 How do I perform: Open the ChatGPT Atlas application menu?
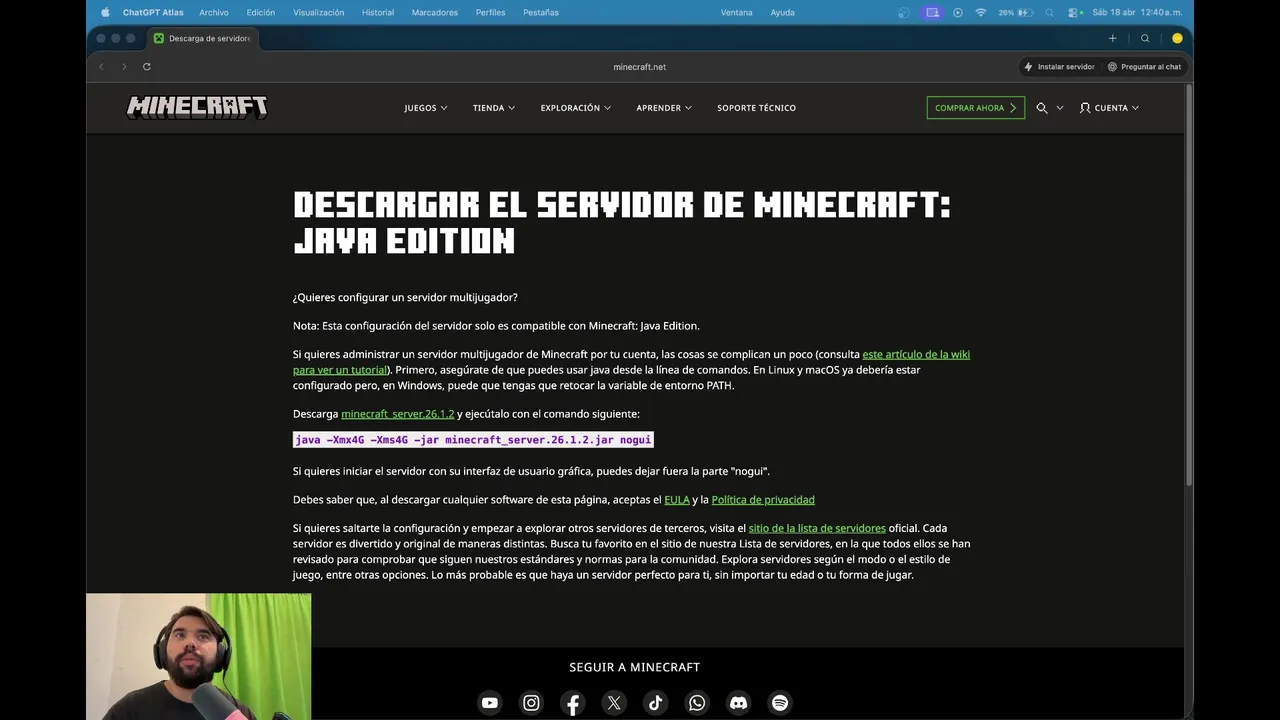(x=153, y=12)
